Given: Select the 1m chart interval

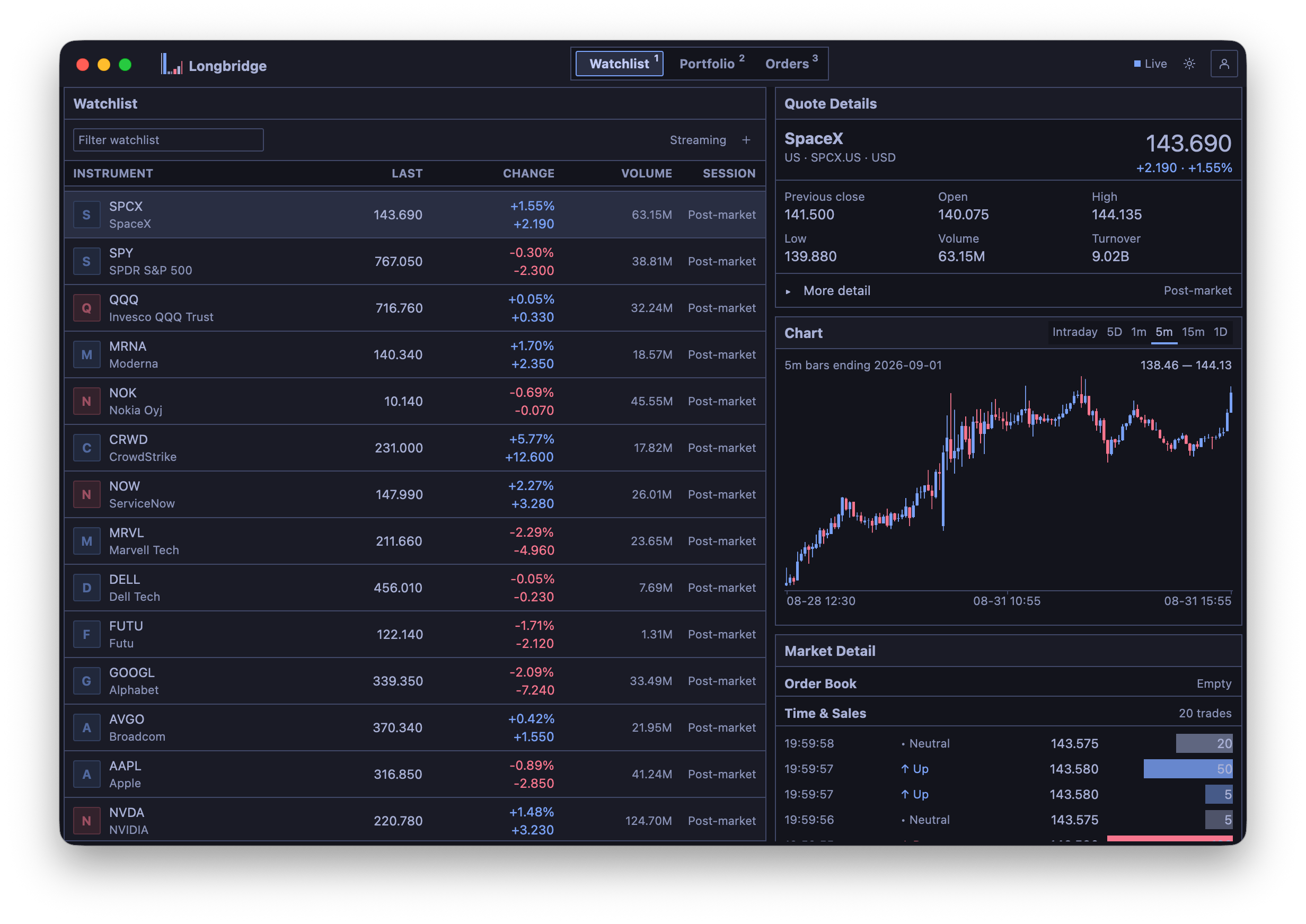Looking at the screenshot, I should [1138, 332].
